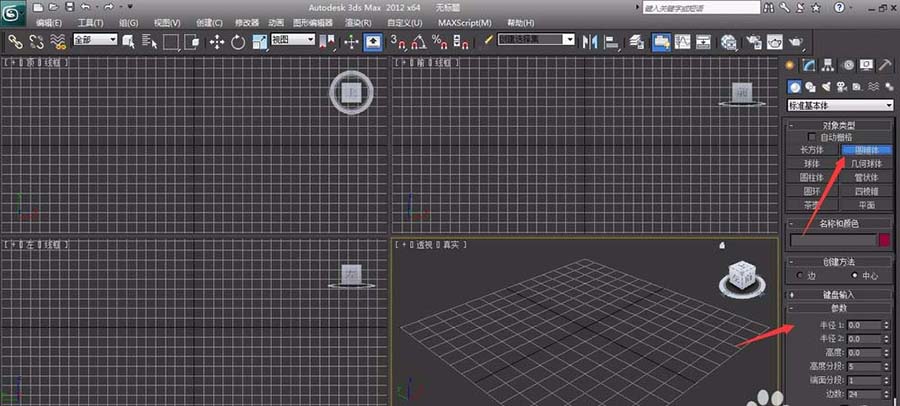Screen dimensions: 900x406
Task: Switch to the Modify command panel tab
Action: [x=809, y=65]
